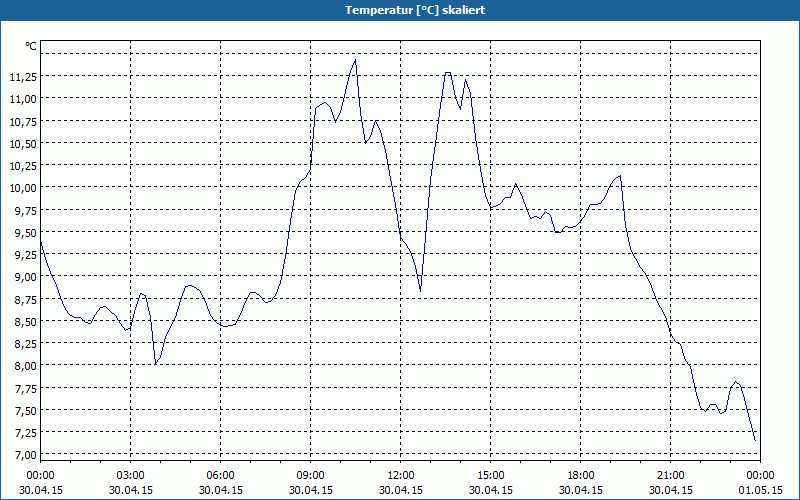The width and height of the screenshot is (800, 500).
Task: Click the 15:00 time axis label
Action: (490, 476)
